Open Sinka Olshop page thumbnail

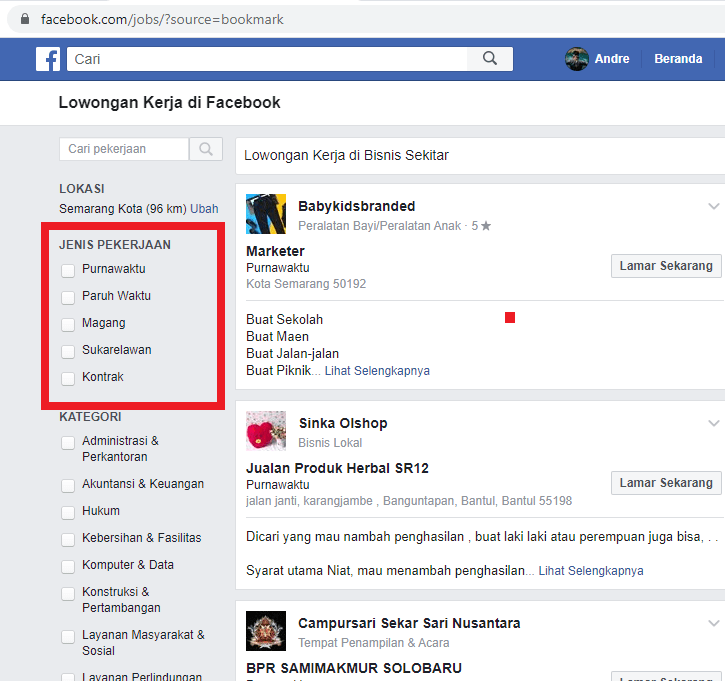pos(266,431)
